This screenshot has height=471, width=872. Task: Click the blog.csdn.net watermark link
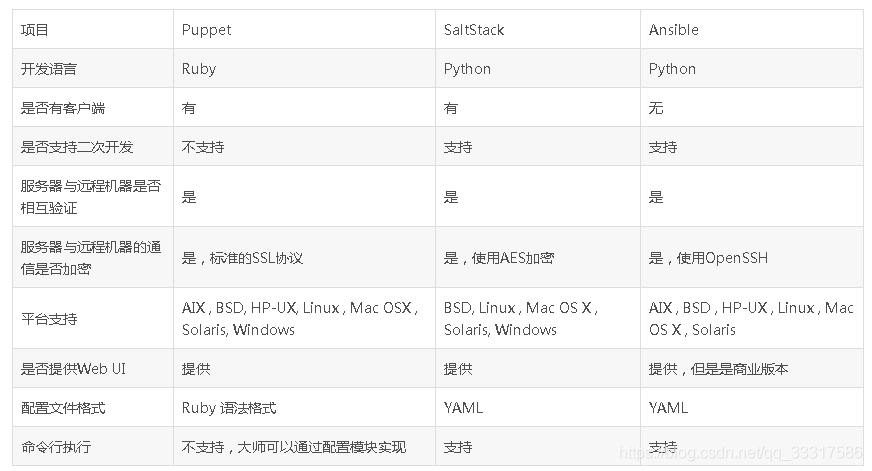pyautogui.click(x=741, y=453)
